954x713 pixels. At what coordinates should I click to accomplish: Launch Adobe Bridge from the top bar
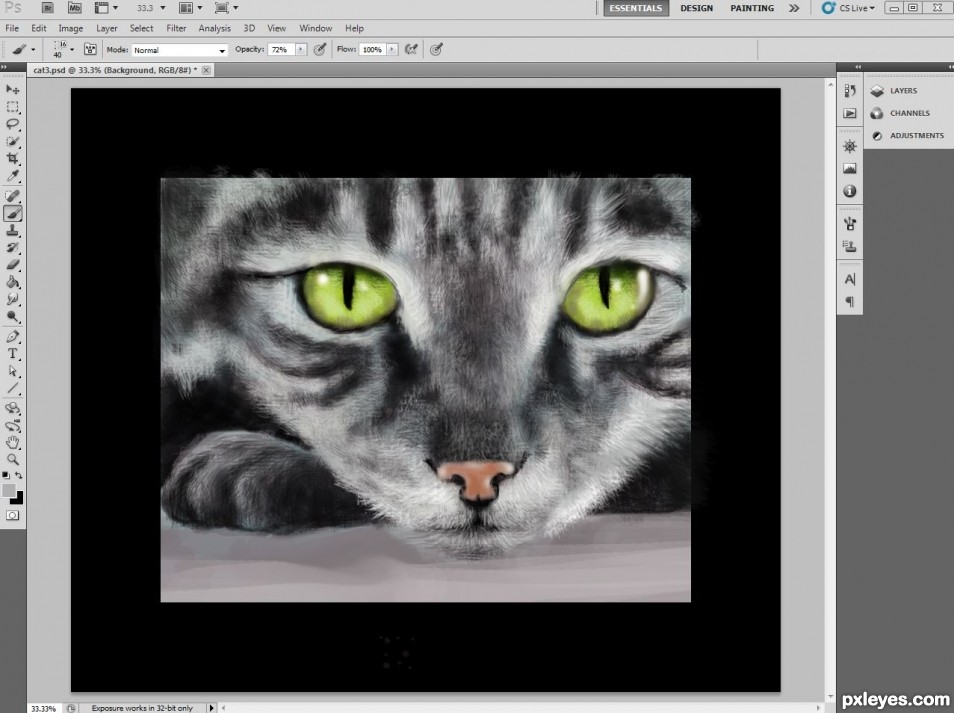coord(47,8)
